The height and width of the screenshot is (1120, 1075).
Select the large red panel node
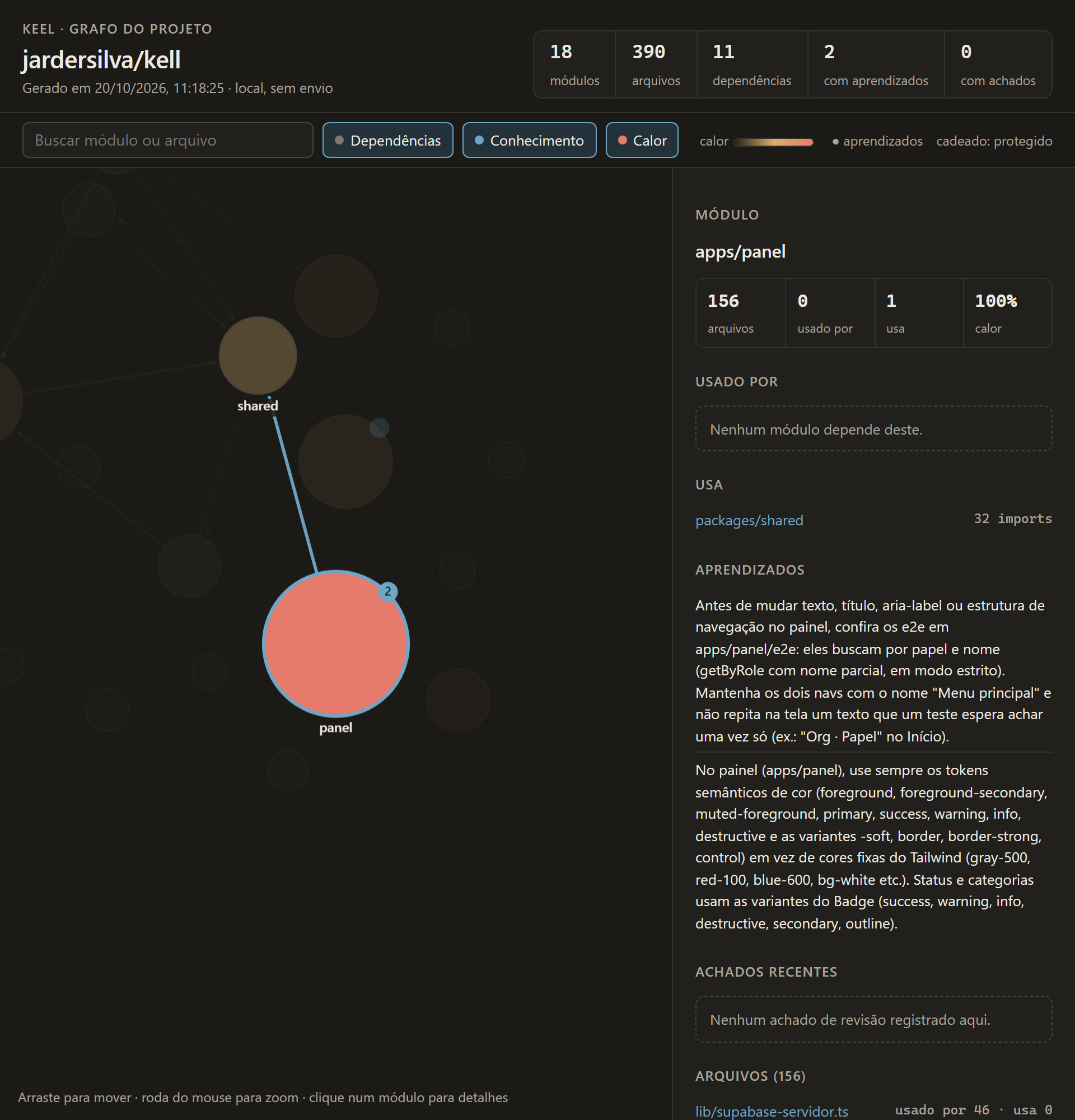pos(336,643)
